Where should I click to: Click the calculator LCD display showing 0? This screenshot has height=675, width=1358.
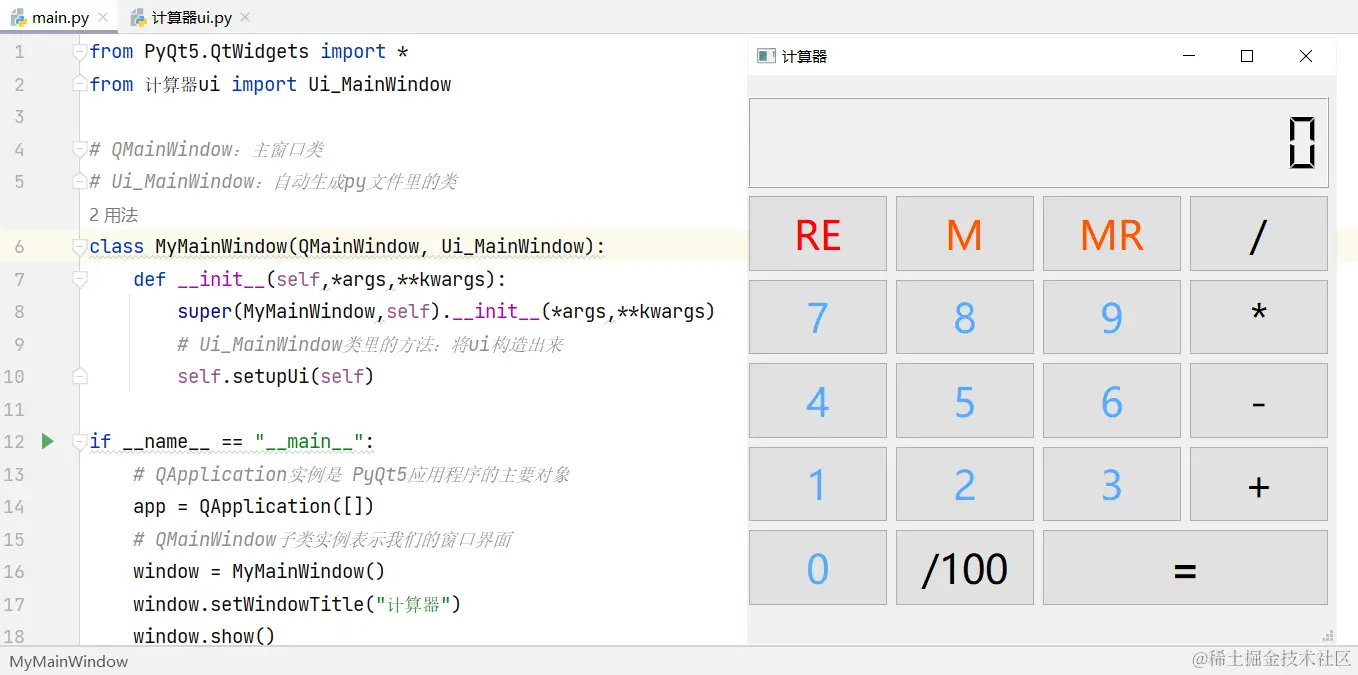click(x=1039, y=143)
